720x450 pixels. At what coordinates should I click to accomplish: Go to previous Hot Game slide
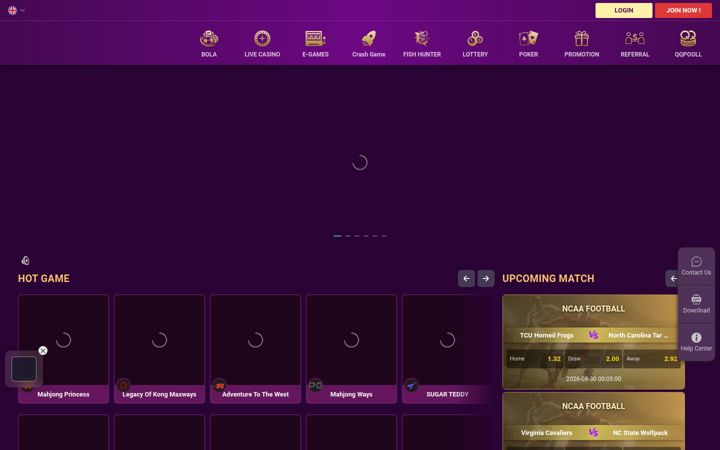click(466, 278)
